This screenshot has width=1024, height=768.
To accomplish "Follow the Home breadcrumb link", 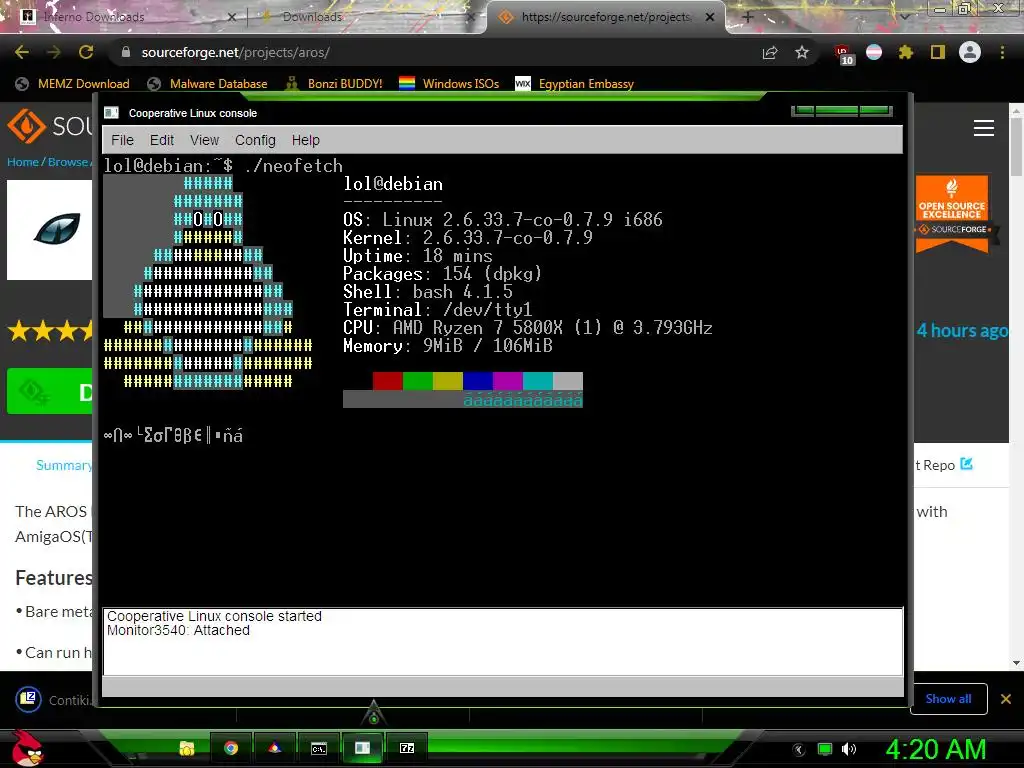I will [23, 162].
